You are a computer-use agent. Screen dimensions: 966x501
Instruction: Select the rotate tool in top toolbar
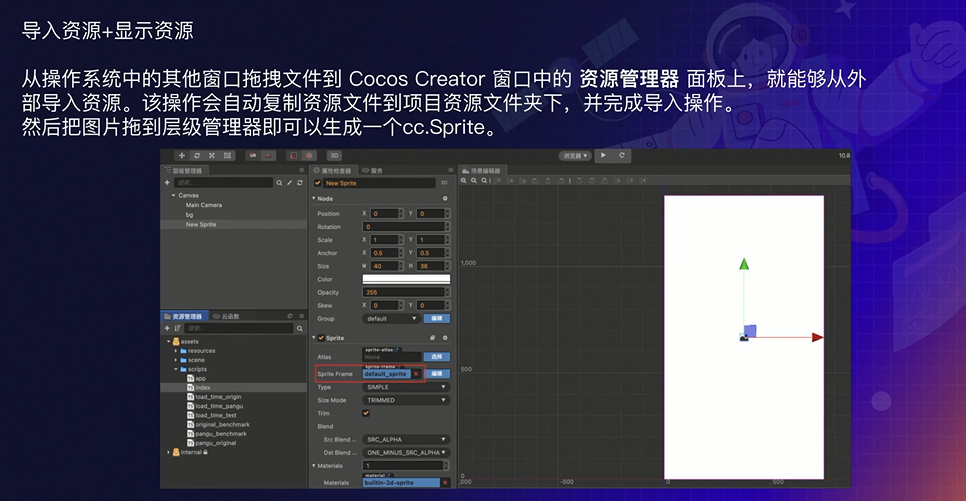(197, 156)
